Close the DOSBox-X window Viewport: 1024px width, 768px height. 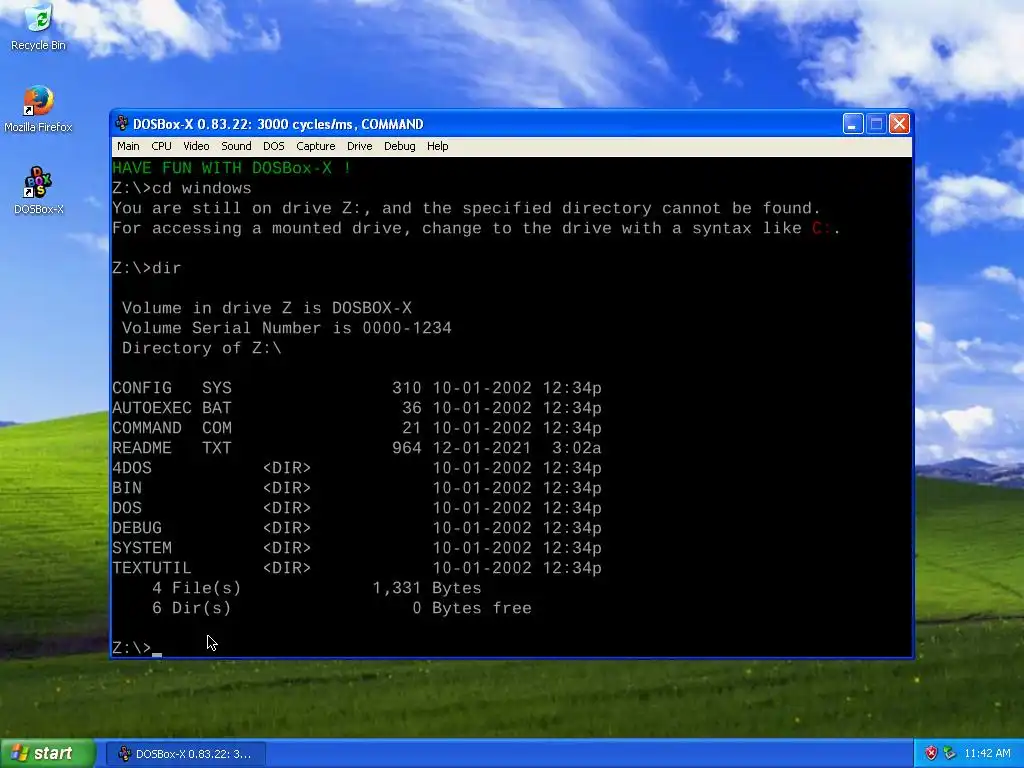[899, 123]
